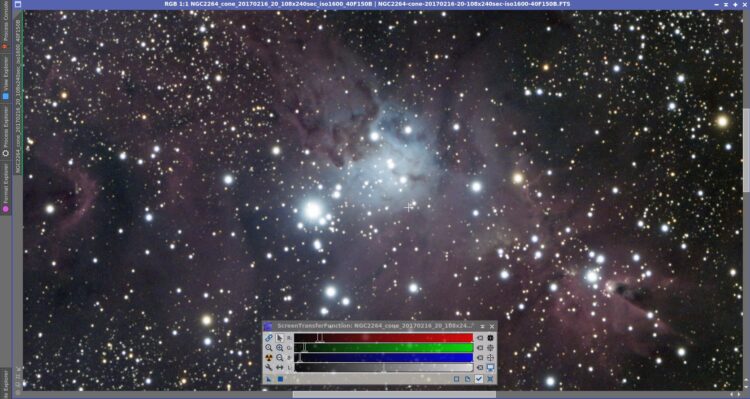
Task: Select the edit pointer mode arrow
Action: (x=280, y=338)
